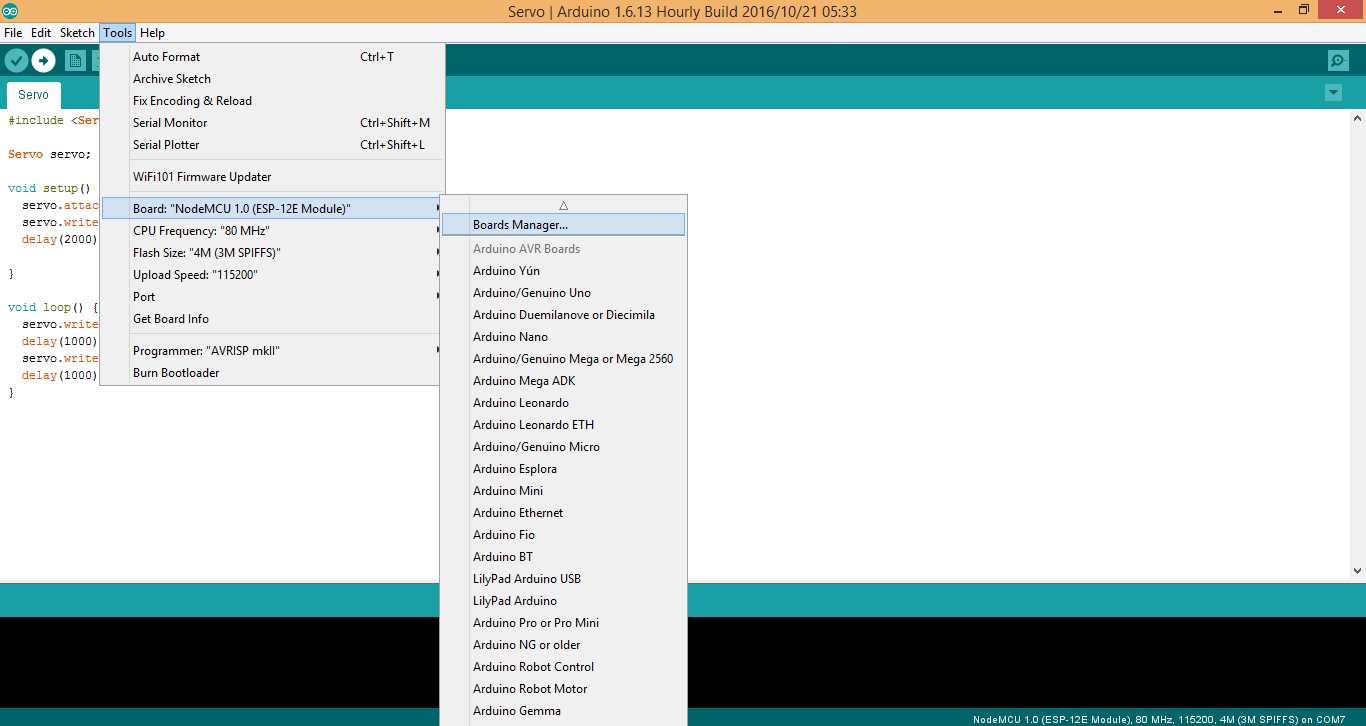The image size is (1366, 726).
Task: Open the Help menu
Action: coord(152,33)
